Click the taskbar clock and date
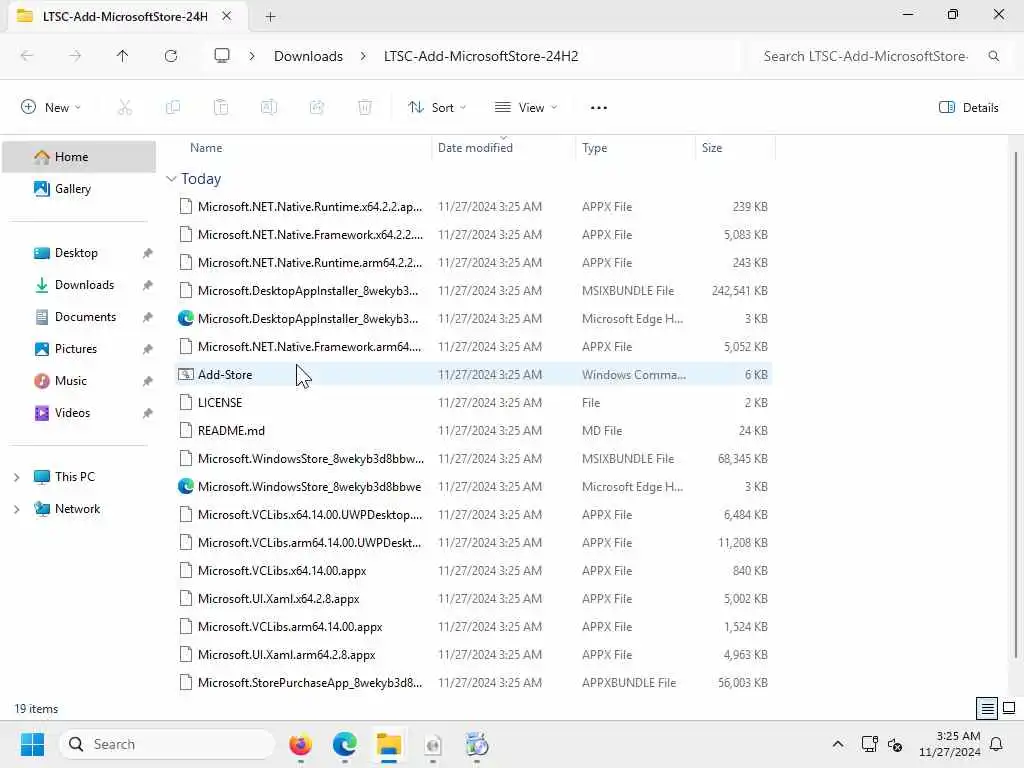 [x=950, y=744]
